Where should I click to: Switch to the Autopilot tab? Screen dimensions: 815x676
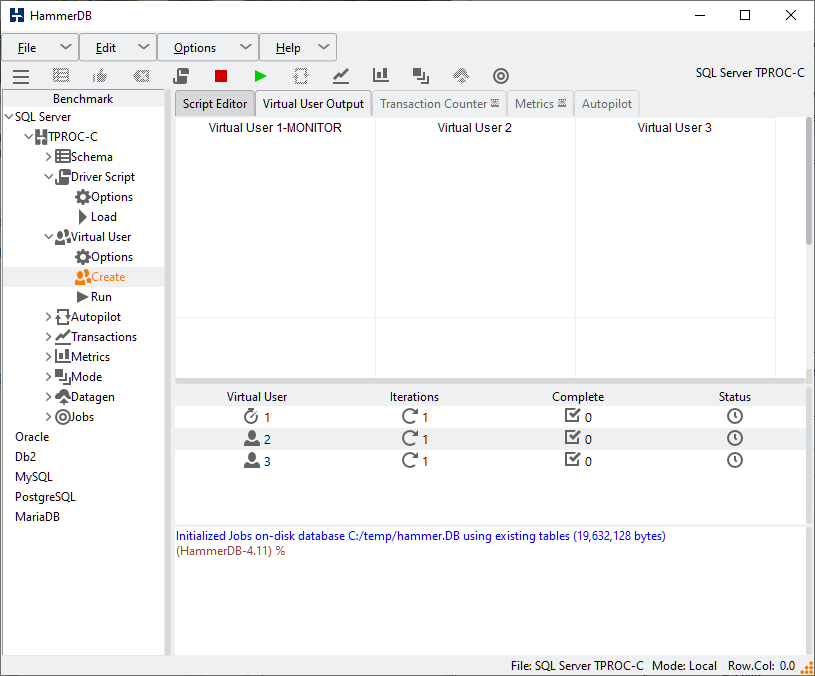point(607,103)
